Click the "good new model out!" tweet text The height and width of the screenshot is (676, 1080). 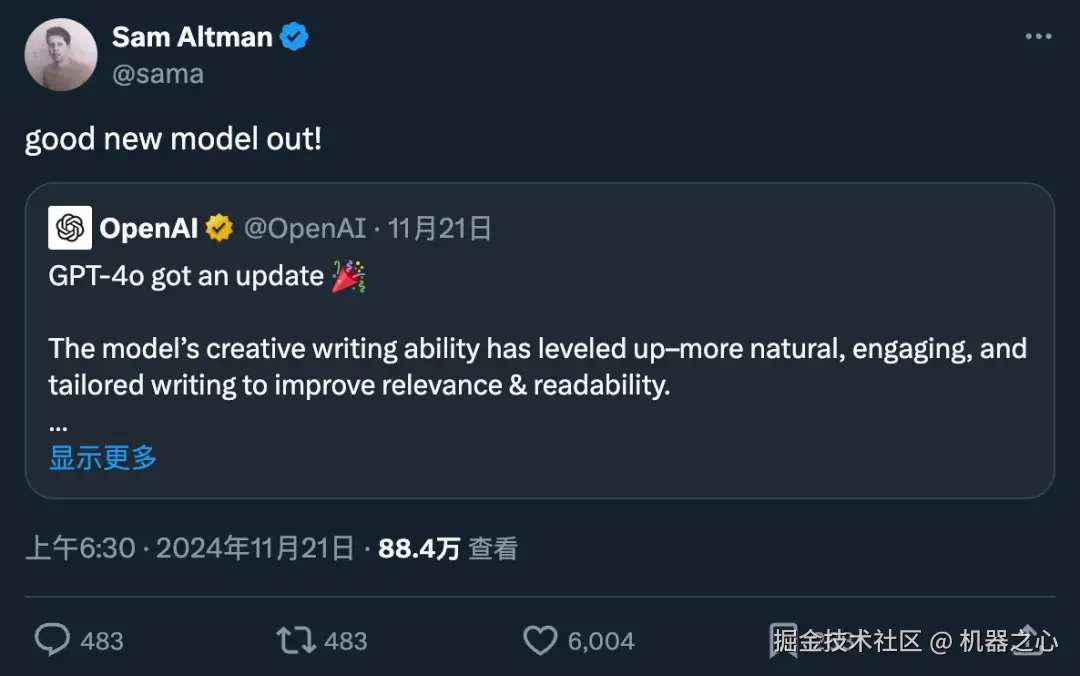point(173,138)
